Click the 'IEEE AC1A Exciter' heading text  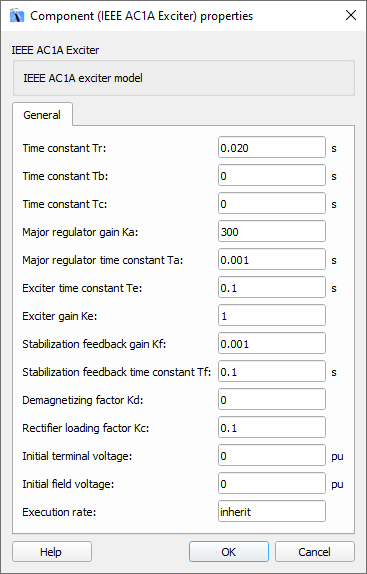(x=55, y=50)
